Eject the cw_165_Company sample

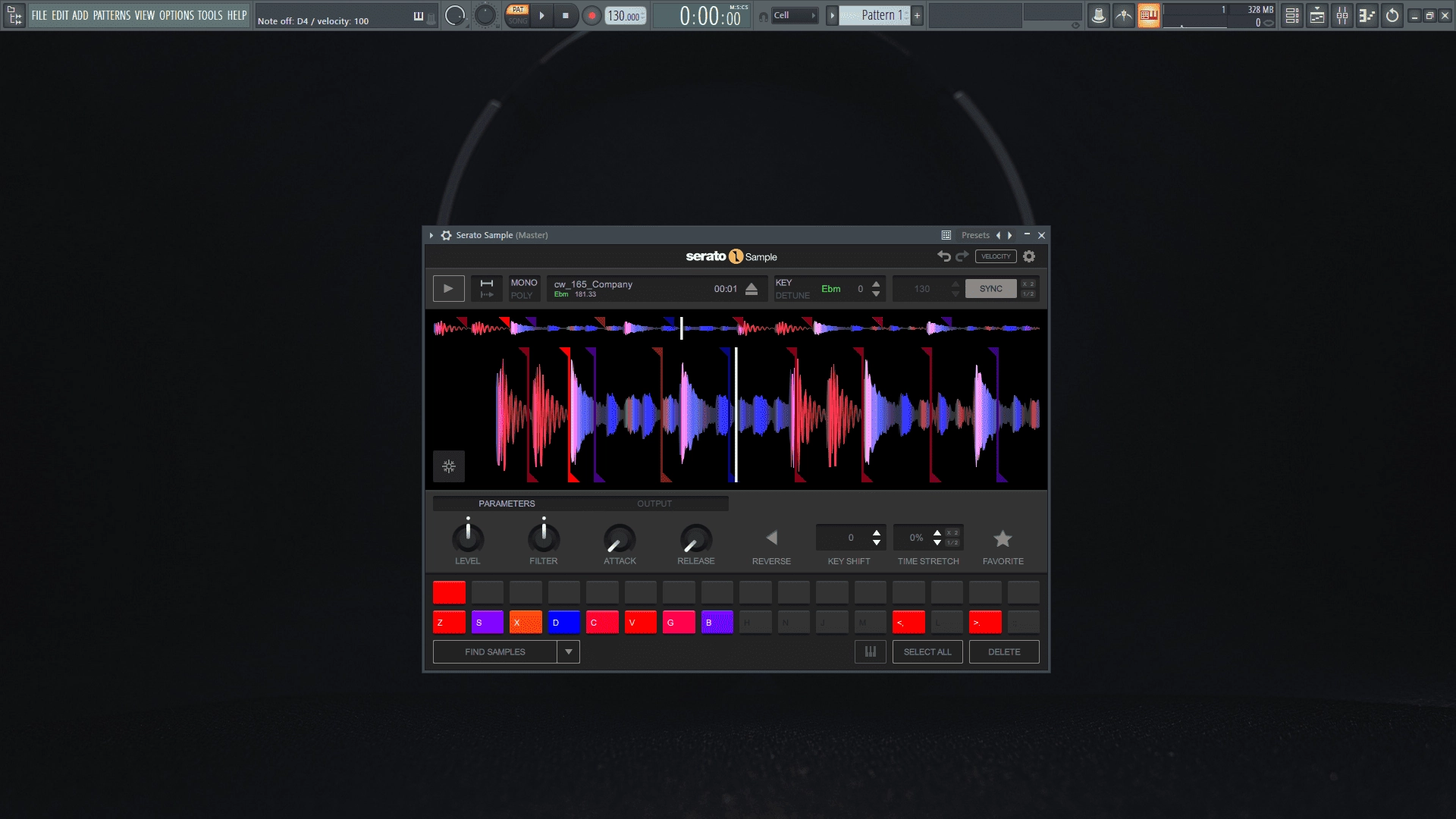[752, 289]
